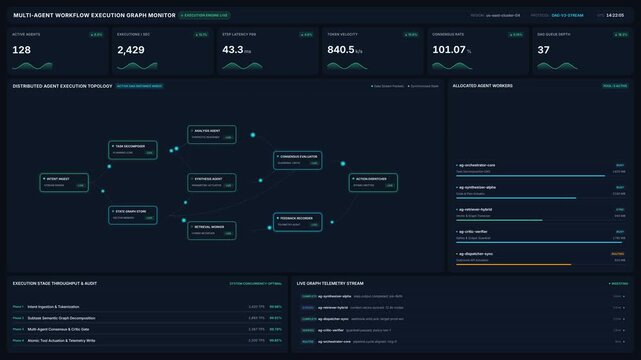Open Phase 1 Intent Ingestion & Tokenization row

pos(147,307)
